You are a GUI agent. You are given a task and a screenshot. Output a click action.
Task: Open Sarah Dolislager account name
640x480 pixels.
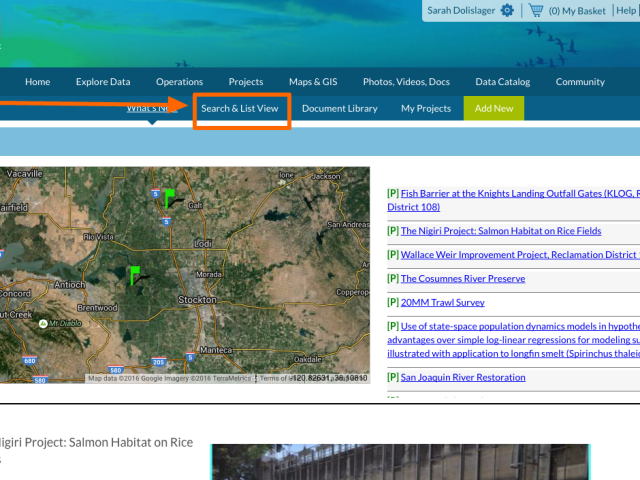tap(461, 11)
